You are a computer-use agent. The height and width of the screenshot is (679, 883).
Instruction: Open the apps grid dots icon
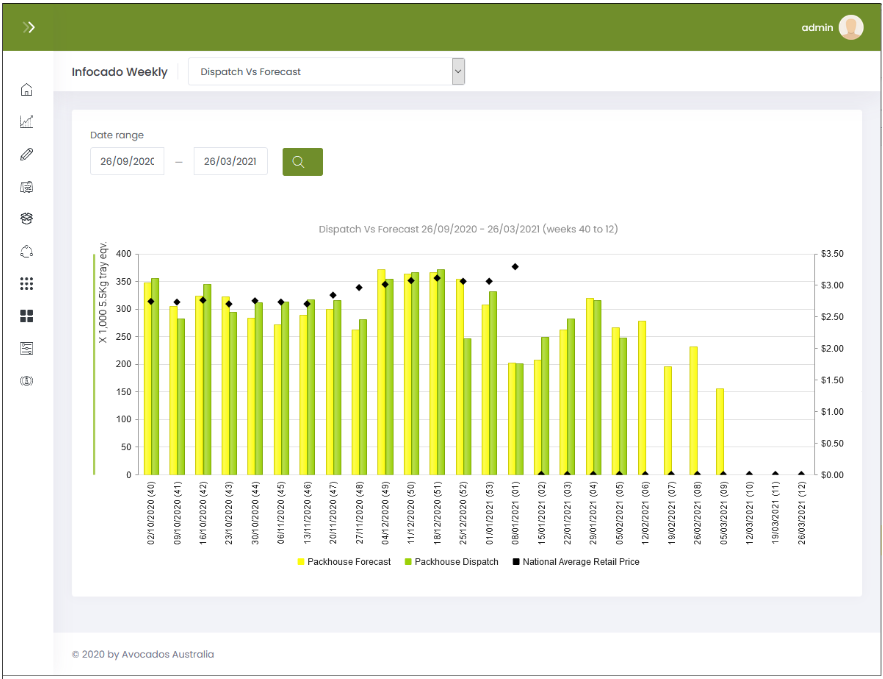[x=27, y=283]
